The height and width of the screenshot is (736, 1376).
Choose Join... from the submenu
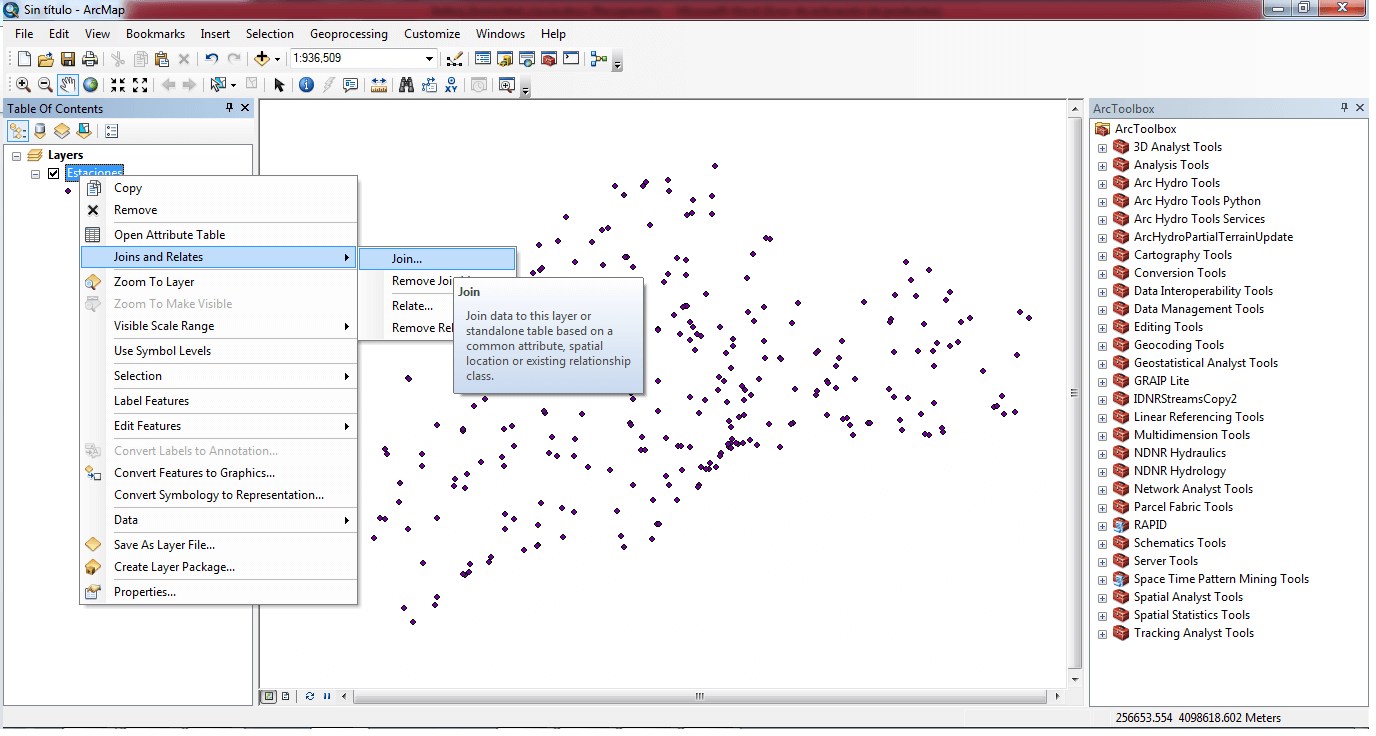pyautogui.click(x=407, y=259)
